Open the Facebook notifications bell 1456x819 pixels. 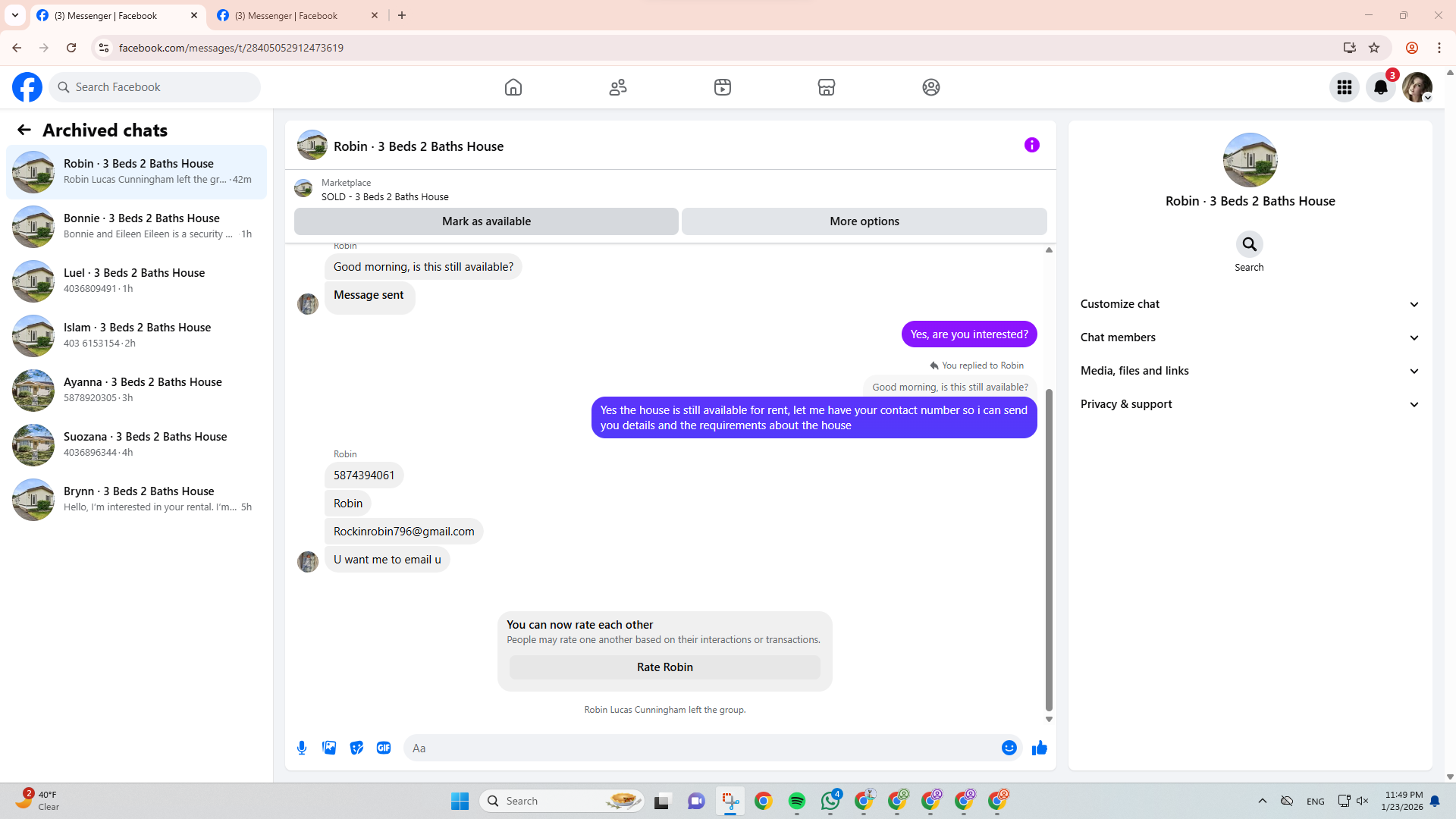tap(1380, 87)
